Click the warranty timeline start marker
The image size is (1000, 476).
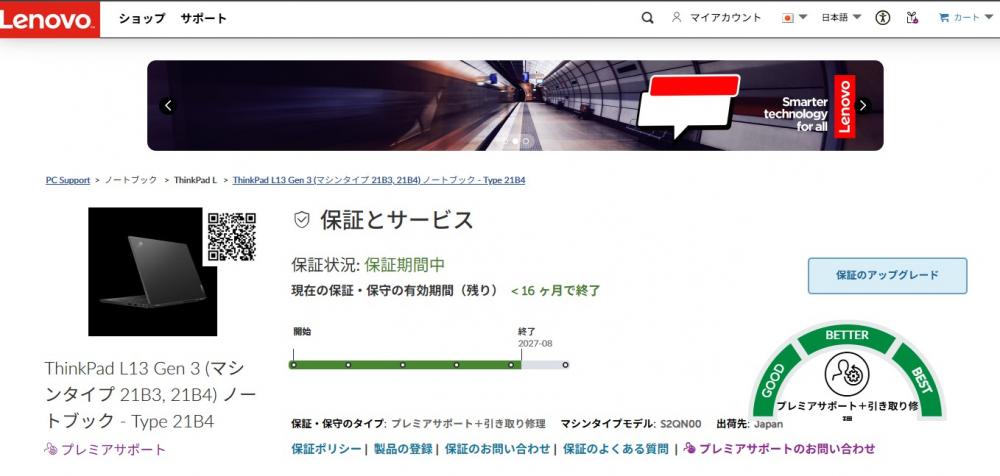coord(293,365)
